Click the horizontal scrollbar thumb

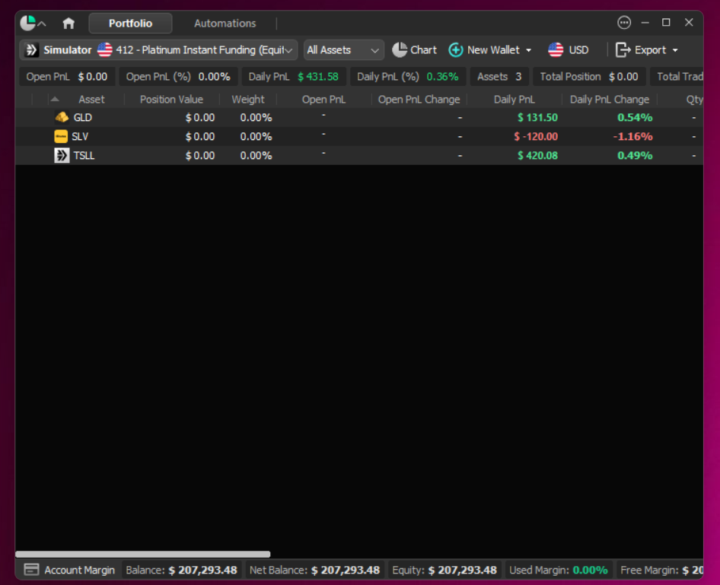click(x=143, y=554)
